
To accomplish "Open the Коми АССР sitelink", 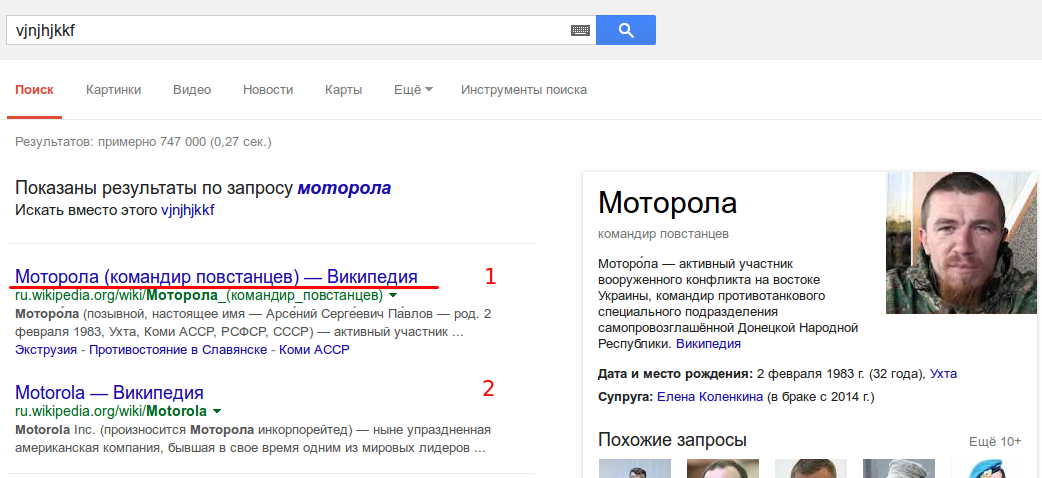I will pyautogui.click(x=314, y=349).
